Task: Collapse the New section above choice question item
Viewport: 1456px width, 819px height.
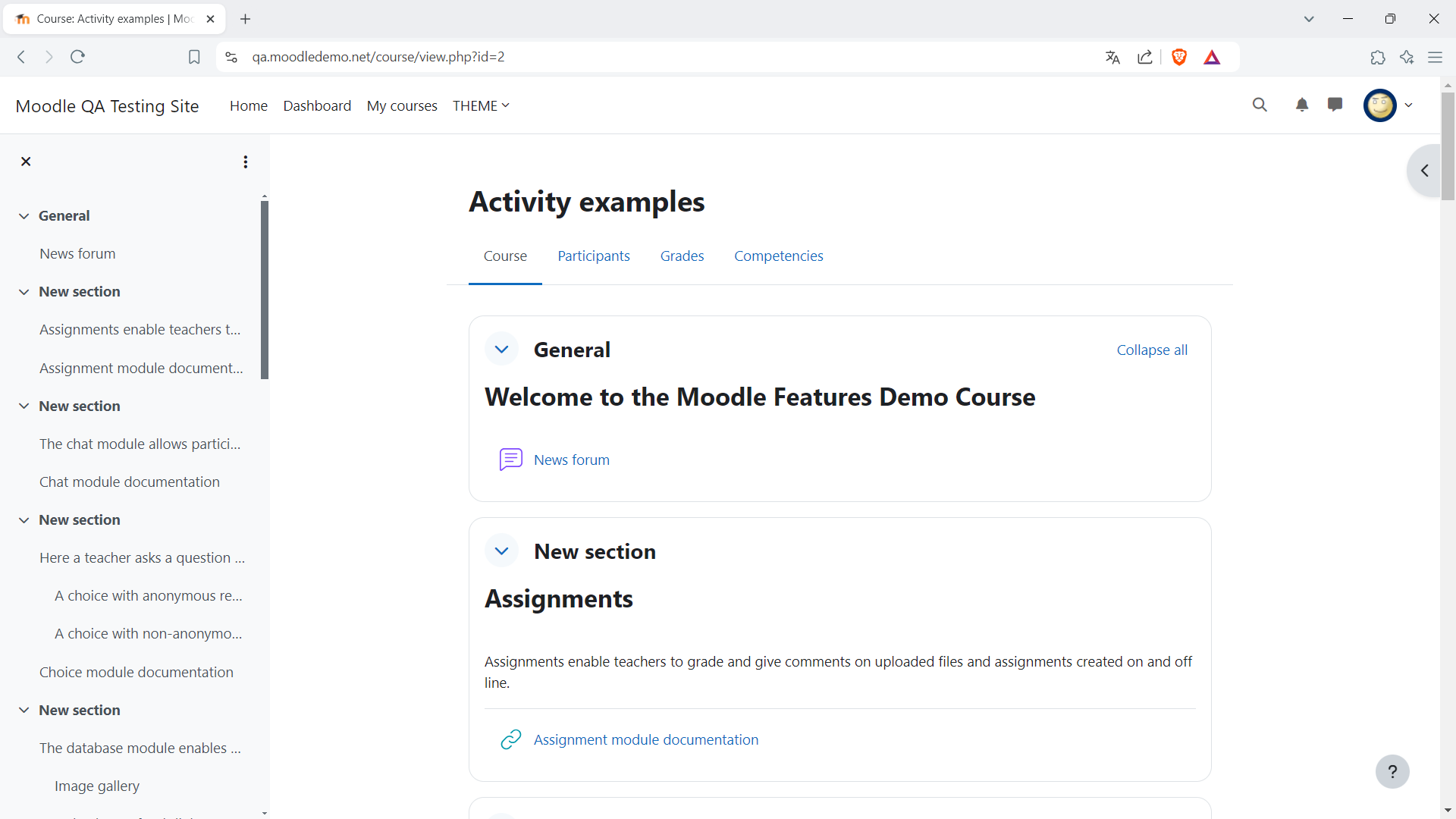Action: [x=24, y=520]
